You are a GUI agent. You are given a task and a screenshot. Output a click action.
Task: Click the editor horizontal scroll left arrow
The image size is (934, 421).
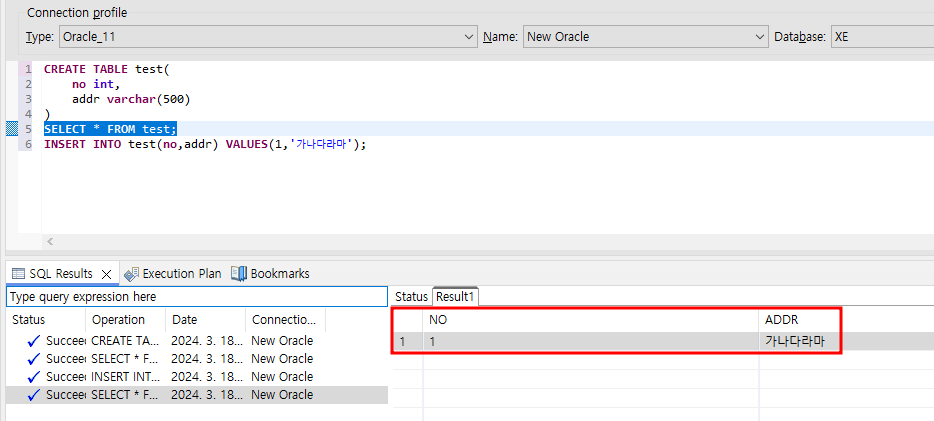coord(50,241)
